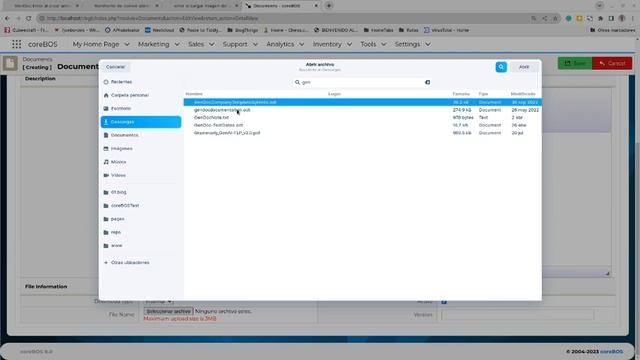Expand the Analytics menu
Viewport: 640px width, 360px height.
coord(285,44)
